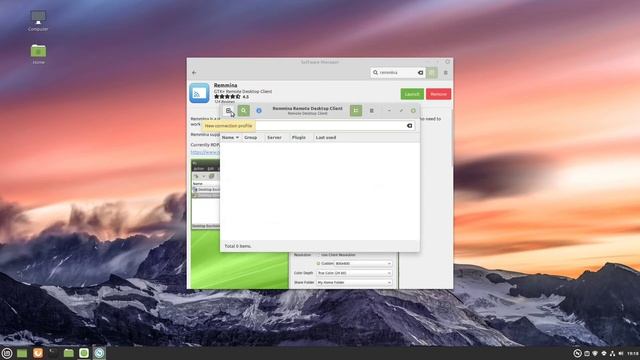Click the Last used column header
This screenshot has width=640, height=360.
click(326, 138)
